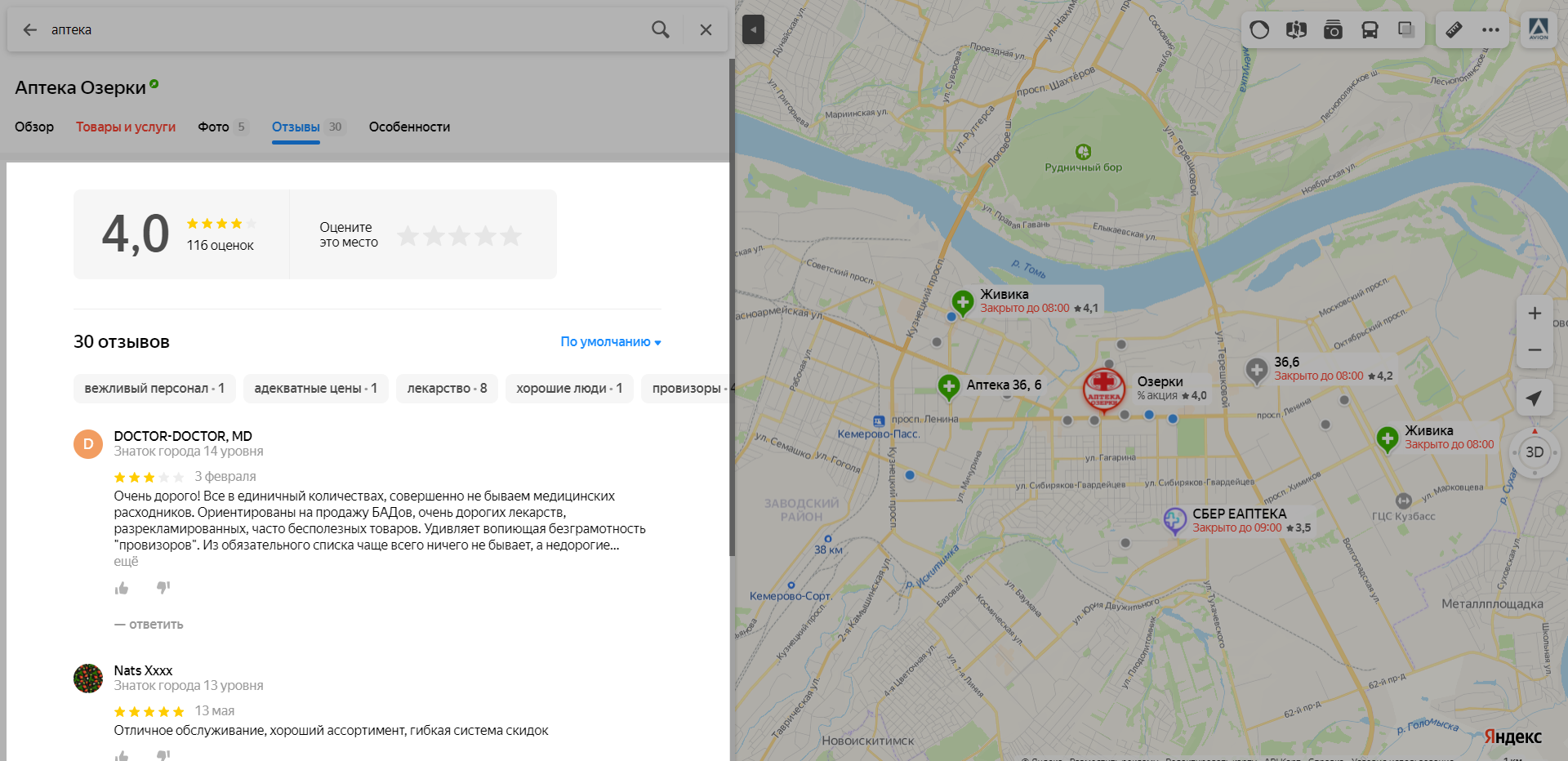
Task: Open the 'По умолчанию' sort dropdown
Action: coord(611,341)
